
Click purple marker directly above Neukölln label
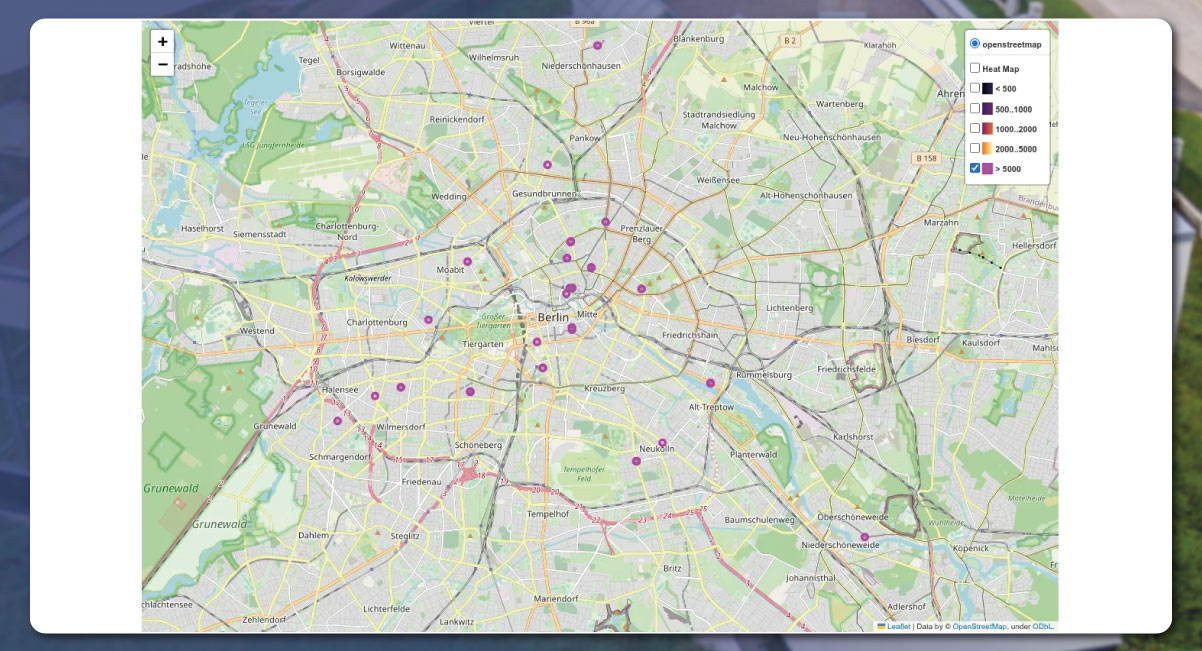(662, 442)
